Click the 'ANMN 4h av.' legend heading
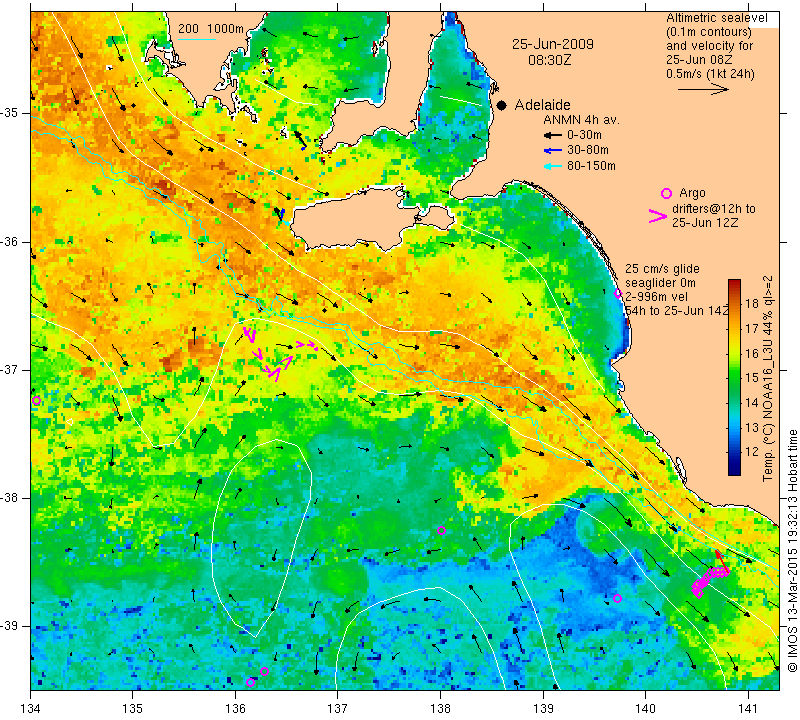The width and height of the screenshot is (800, 720). 581,120
